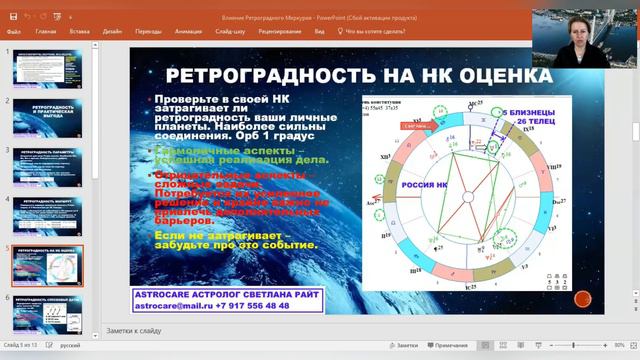Toggle the Примечания comments button
This screenshot has width=640, height=360.
pyautogui.click(x=447, y=345)
